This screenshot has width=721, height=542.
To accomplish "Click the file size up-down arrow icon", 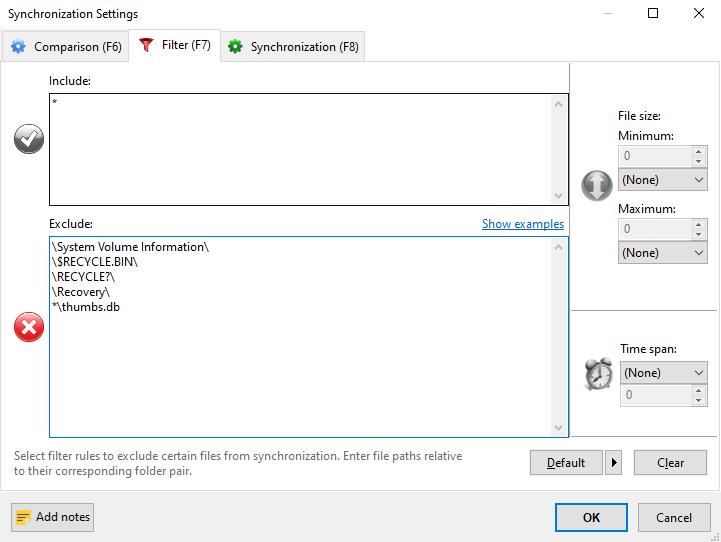I will [596, 186].
